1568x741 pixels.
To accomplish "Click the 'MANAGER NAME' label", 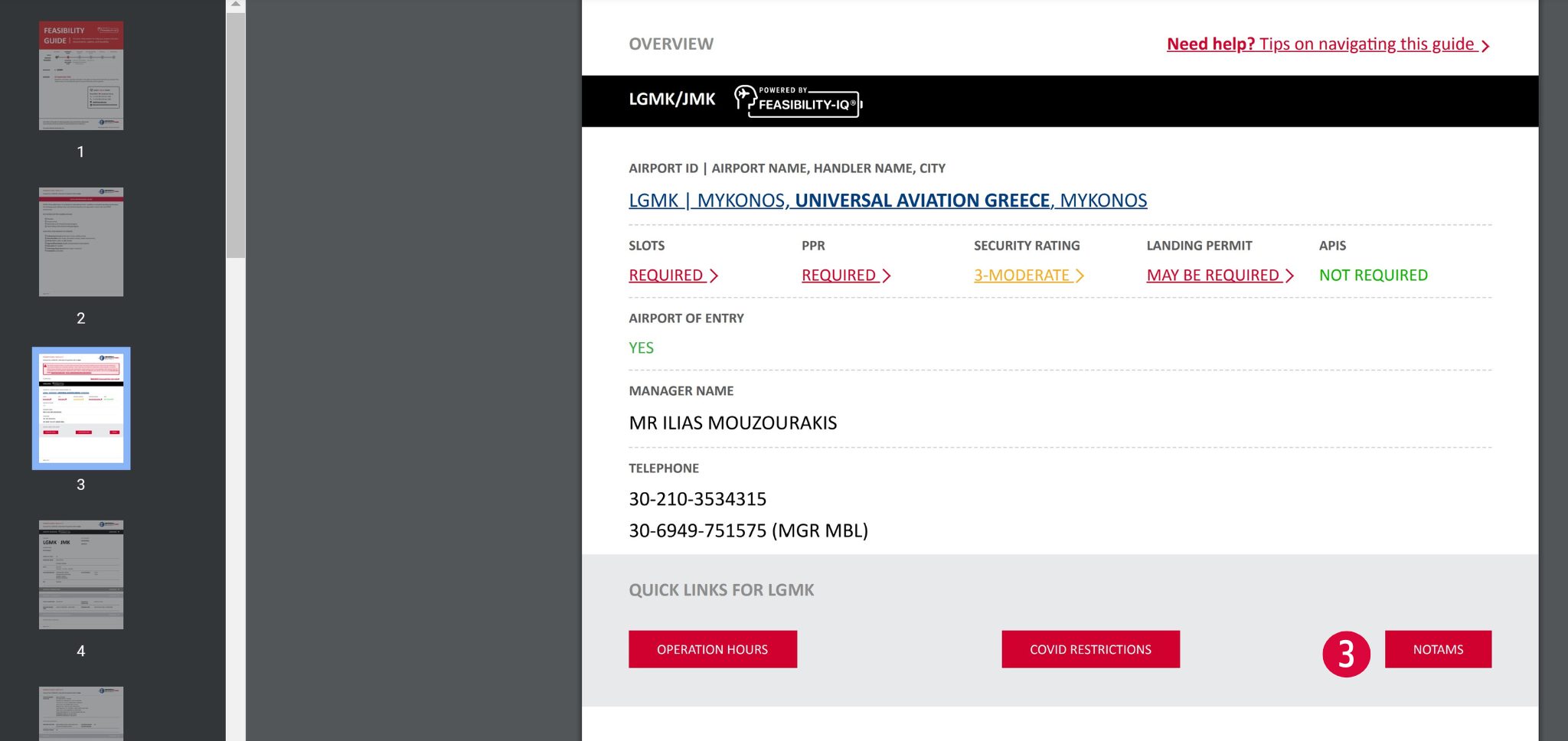I will [681, 391].
